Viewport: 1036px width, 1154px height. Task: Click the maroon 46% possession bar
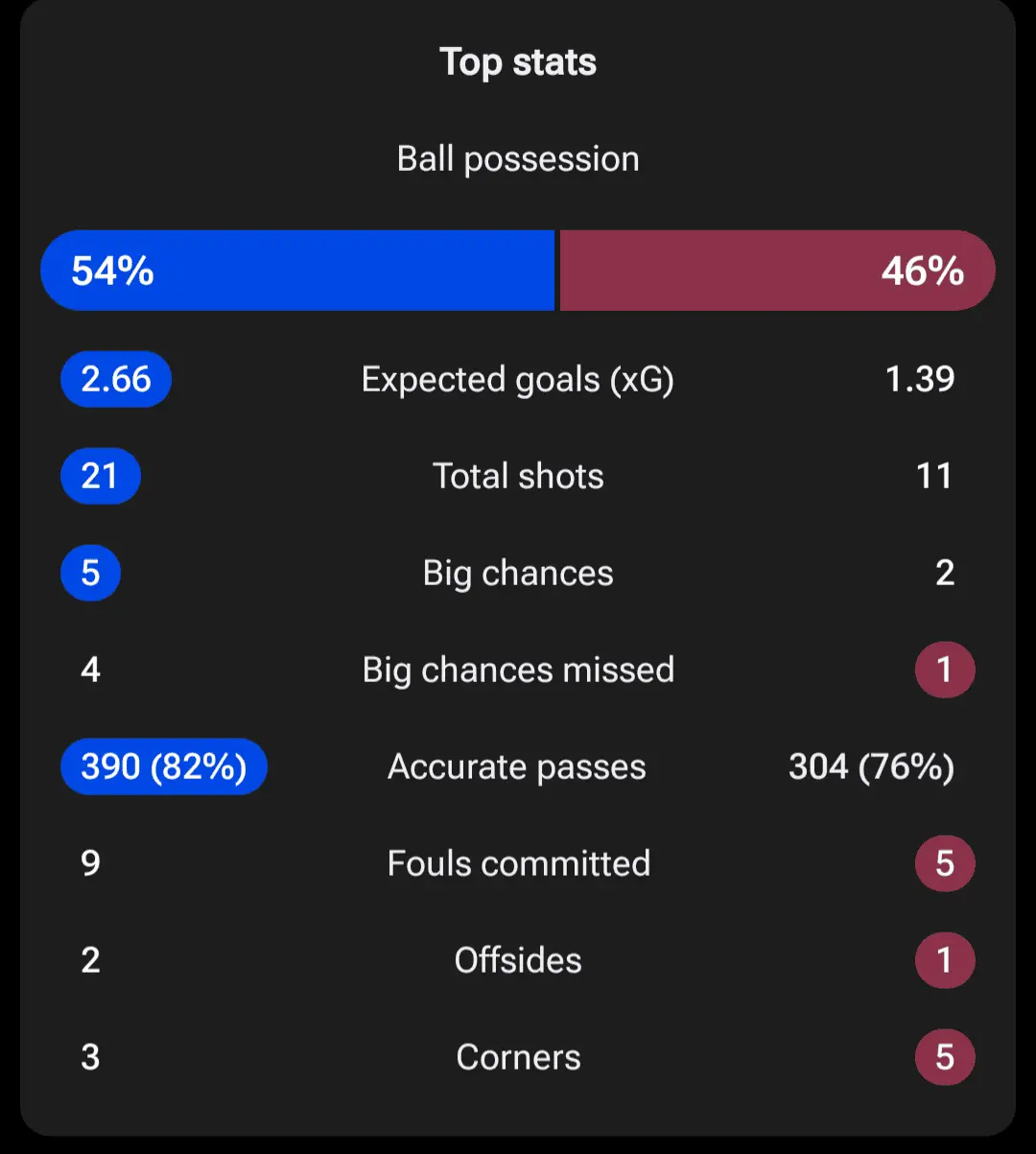tap(777, 271)
